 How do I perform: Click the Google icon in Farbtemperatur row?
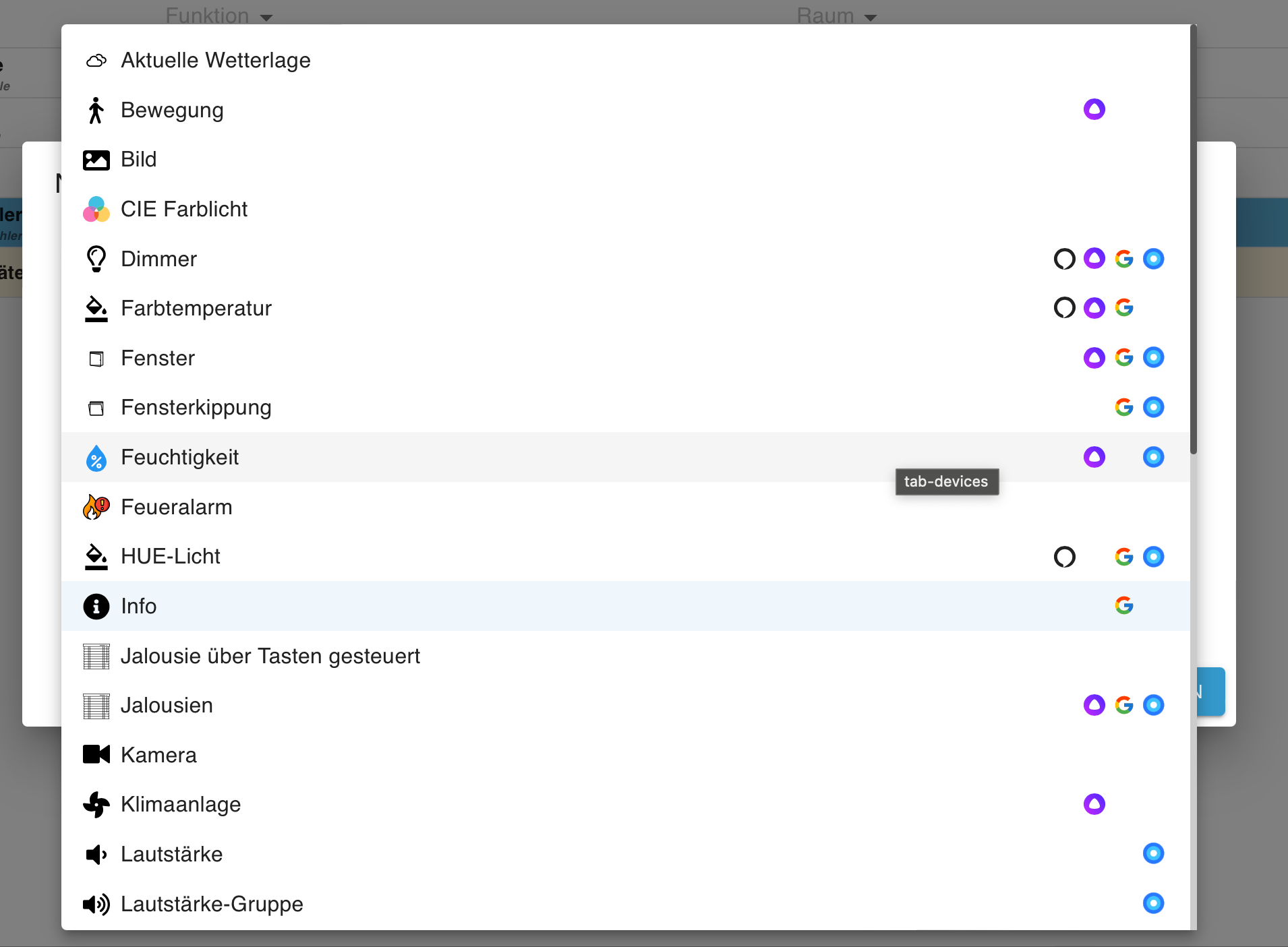[x=1124, y=308]
